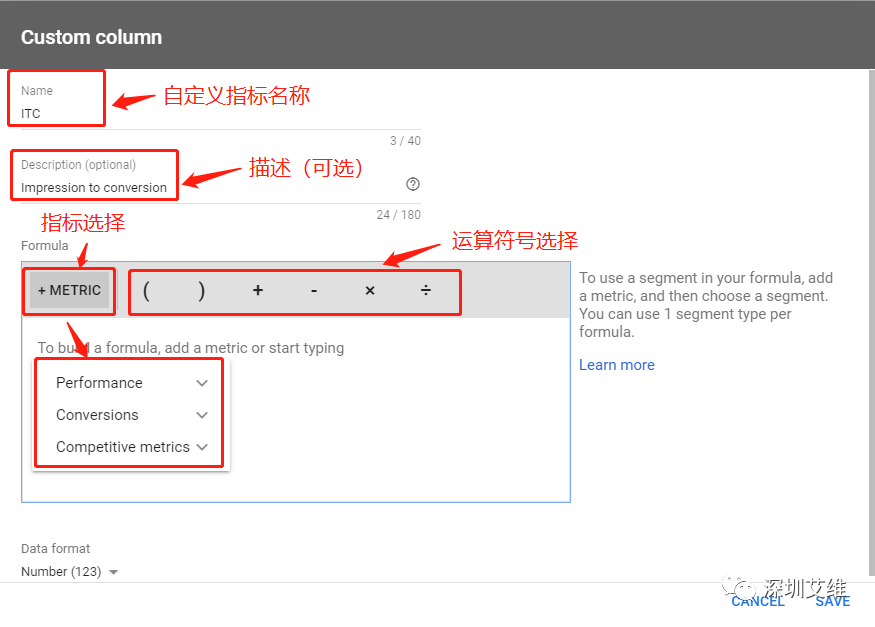Click the Formula section label
Viewport: 875px width, 627px height.
pyautogui.click(x=45, y=246)
